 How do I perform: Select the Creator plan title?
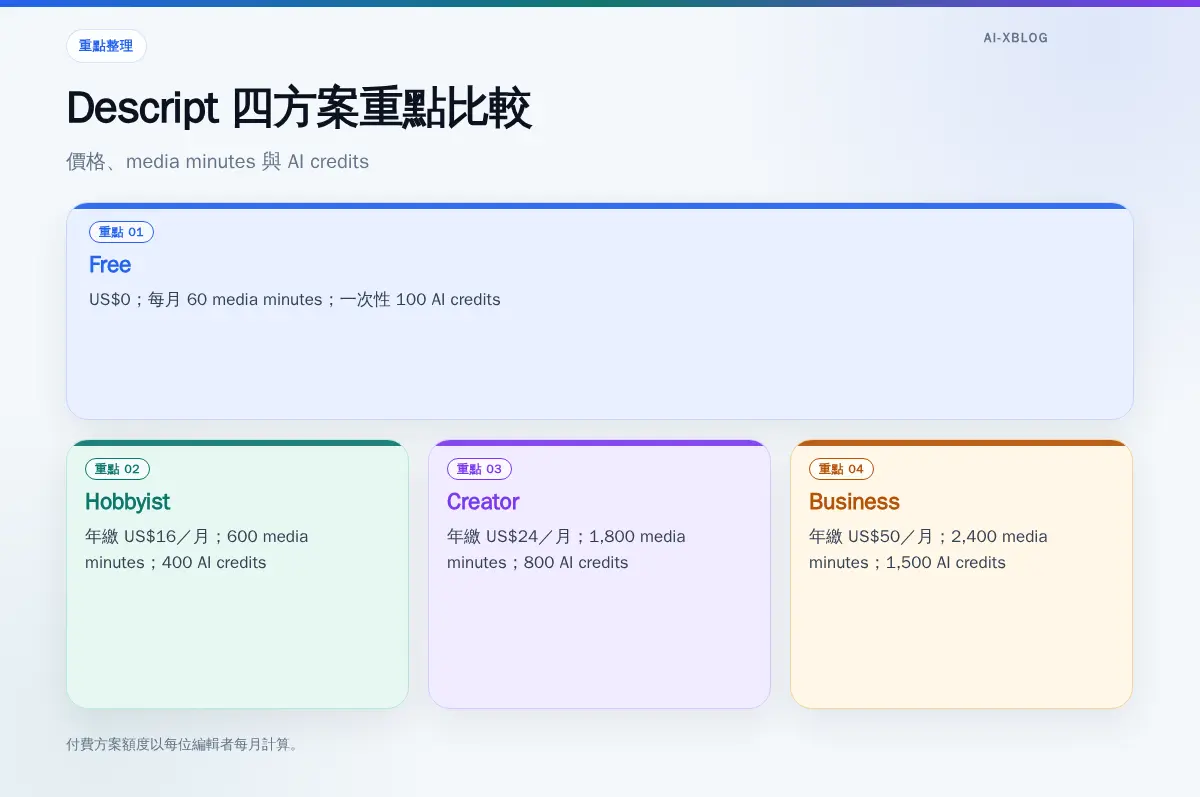[x=483, y=502]
